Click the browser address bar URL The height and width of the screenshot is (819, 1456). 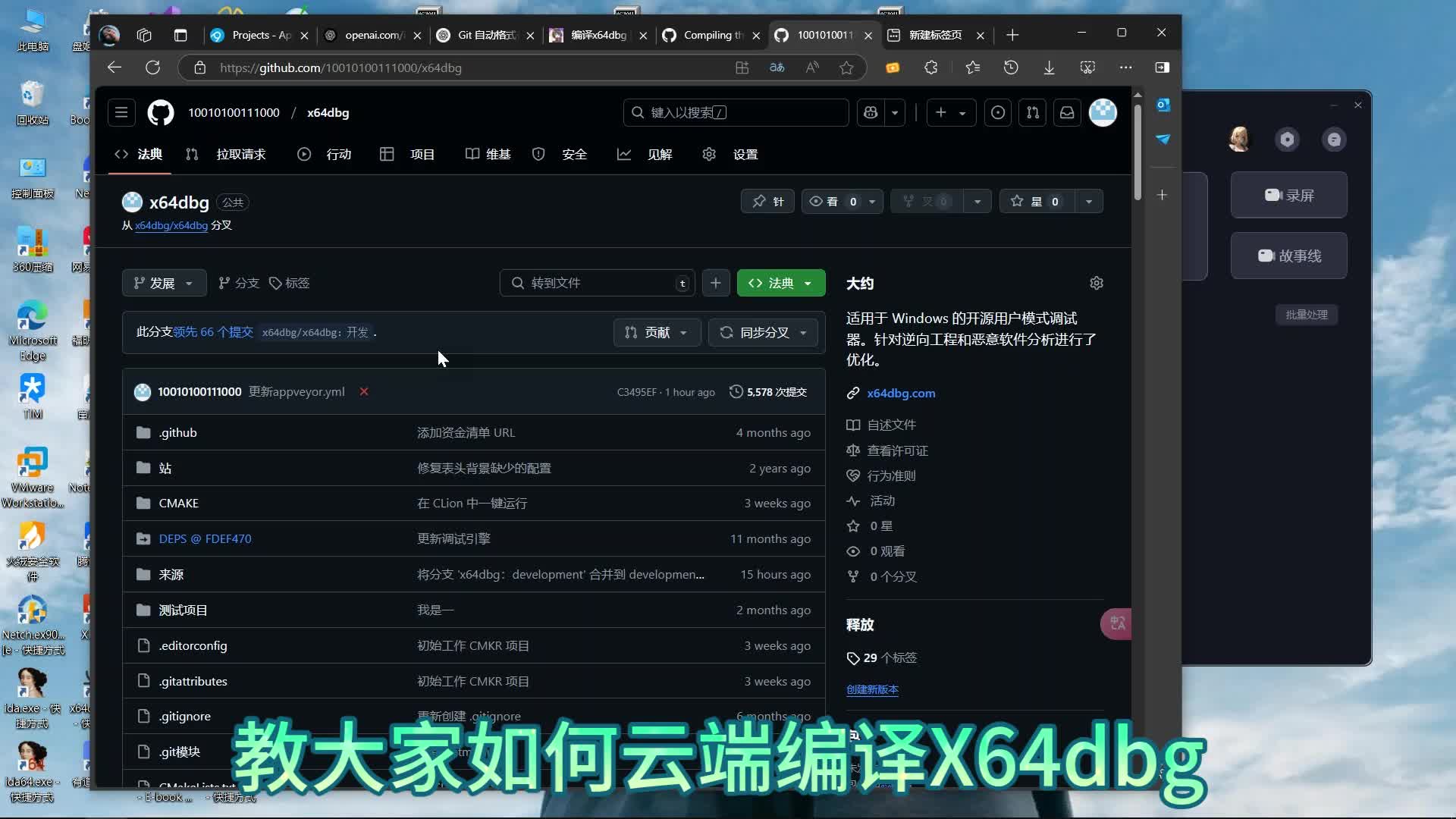tap(340, 67)
